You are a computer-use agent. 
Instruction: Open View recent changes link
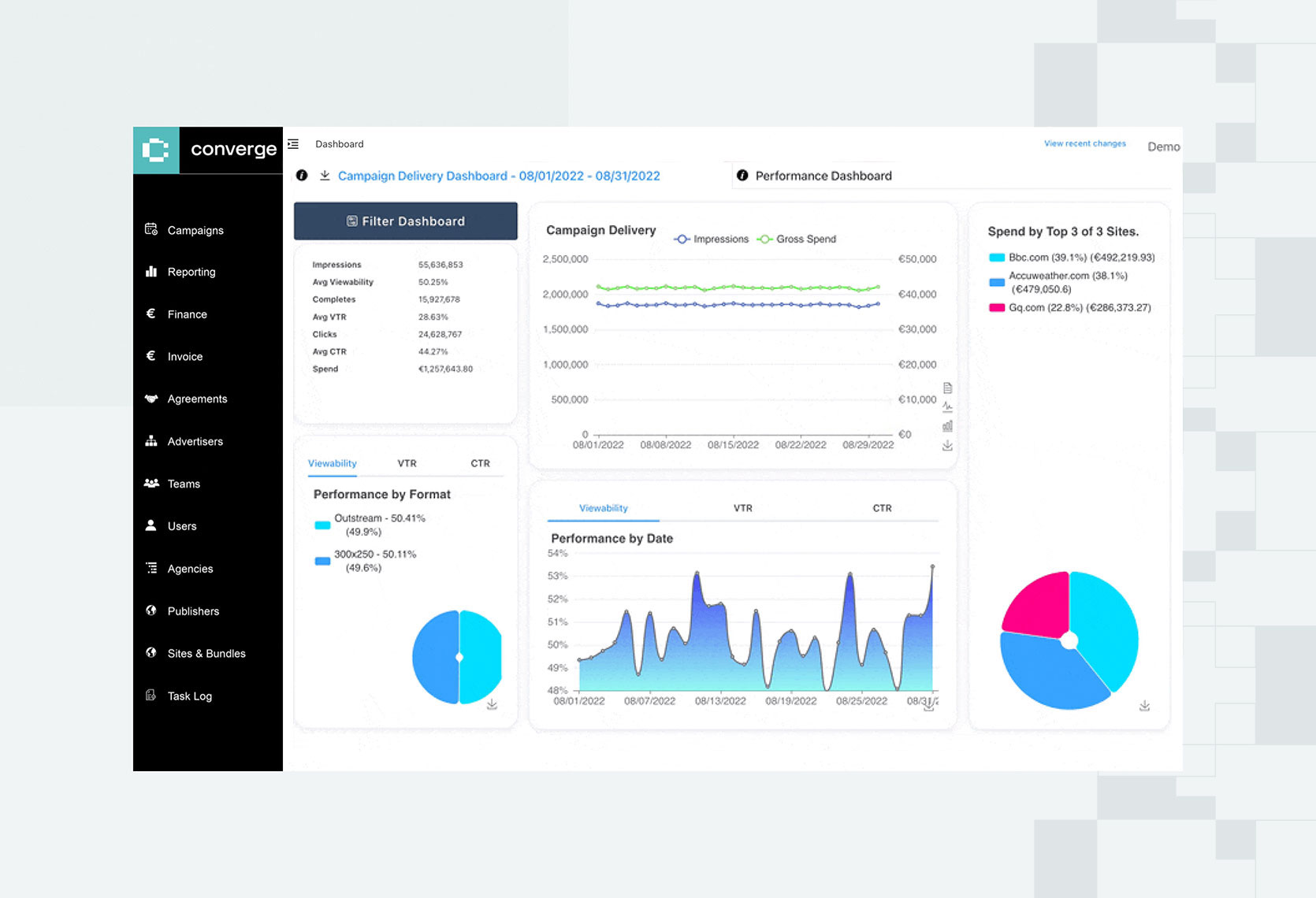tap(1084, 143)
